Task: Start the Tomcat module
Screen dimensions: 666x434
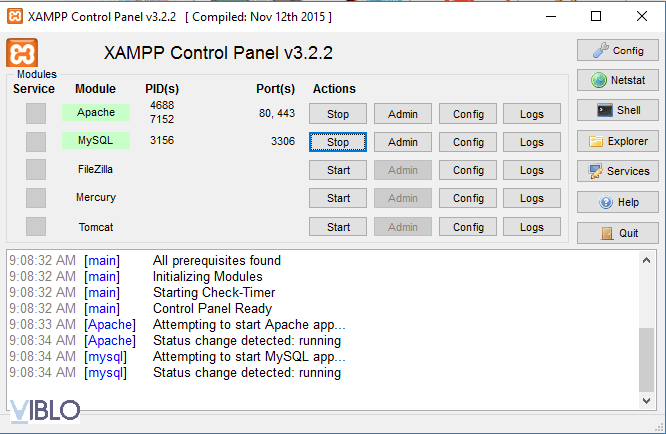Action: (x=338, y=227)
